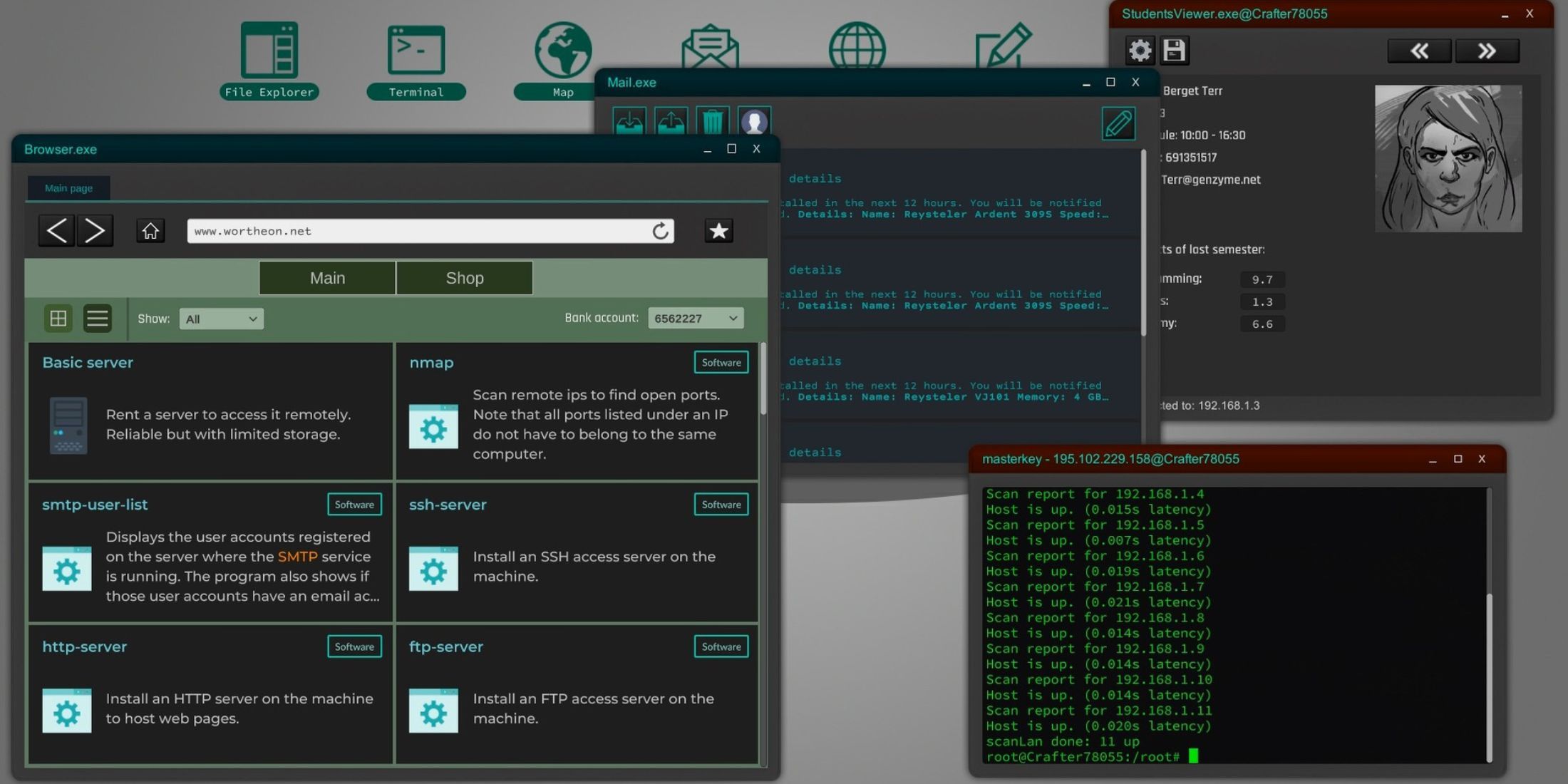Click Software tag on ftp-server card

[x=721, y=646]
